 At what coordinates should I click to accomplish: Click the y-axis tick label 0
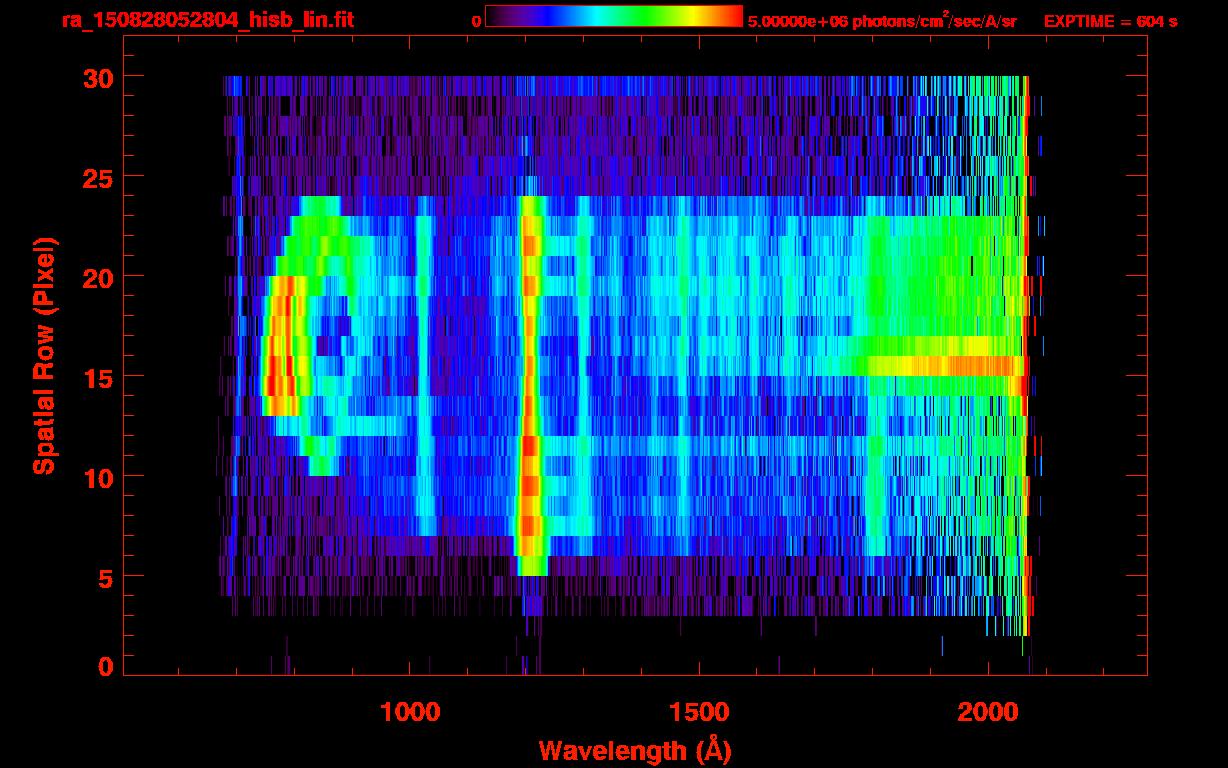click(x=103, y=667)
